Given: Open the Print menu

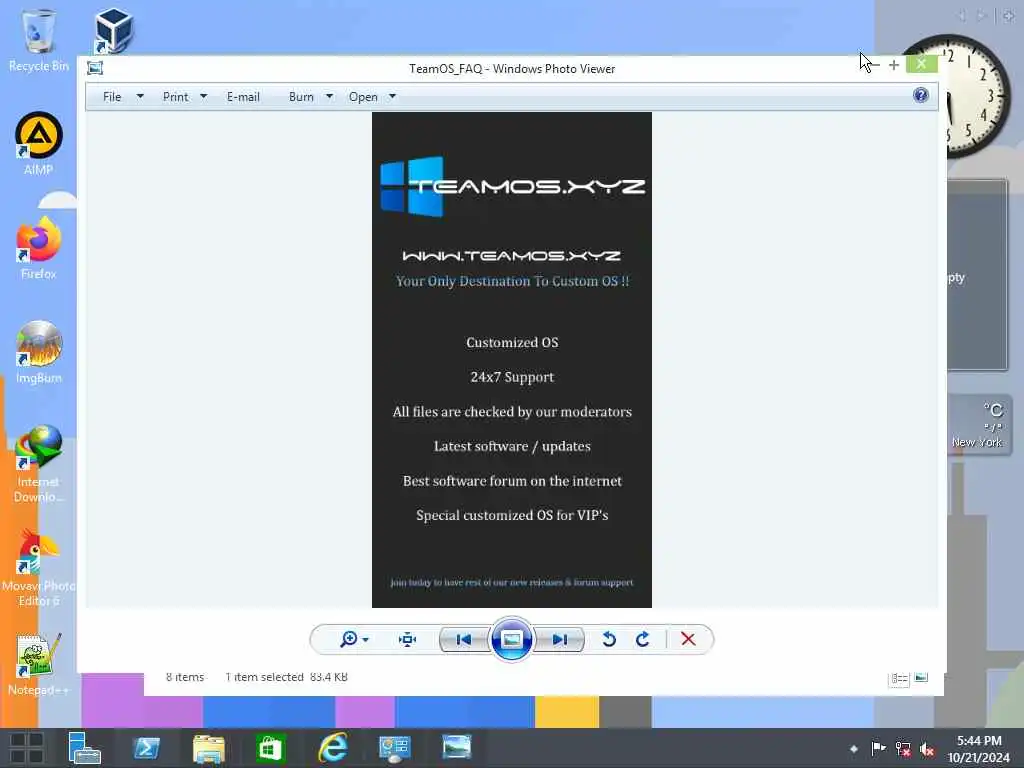Looking at the screenshot, I should (x=175, y=97).
